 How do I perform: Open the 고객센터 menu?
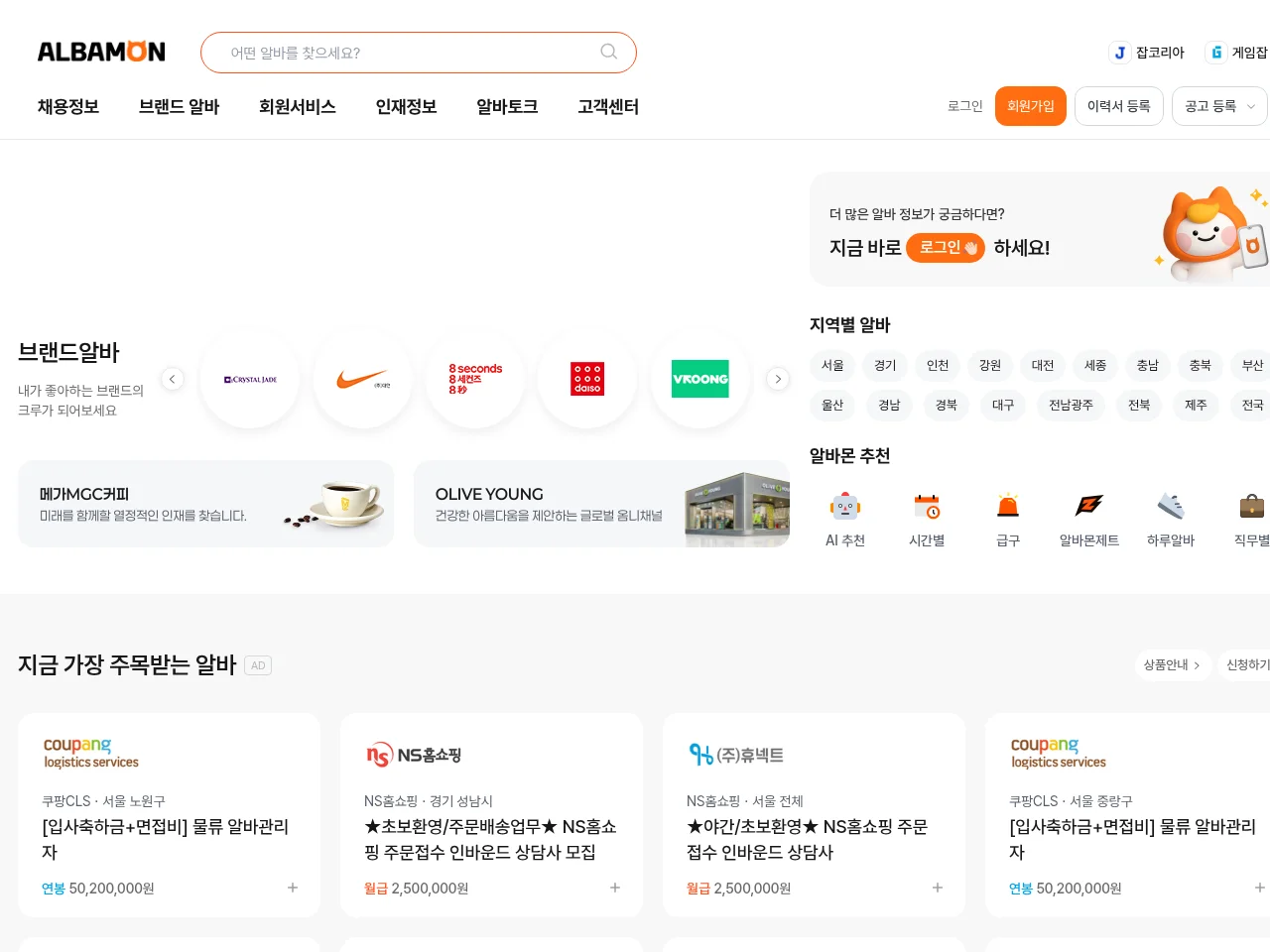tap(608, 106)
